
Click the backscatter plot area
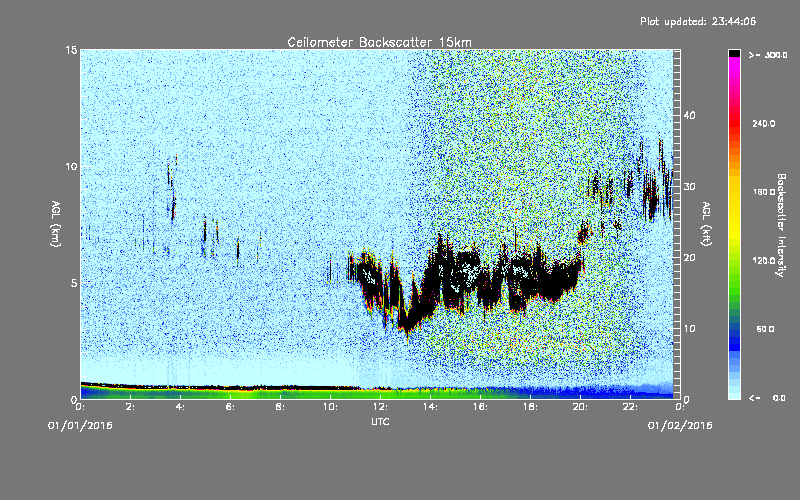point(380,224)
